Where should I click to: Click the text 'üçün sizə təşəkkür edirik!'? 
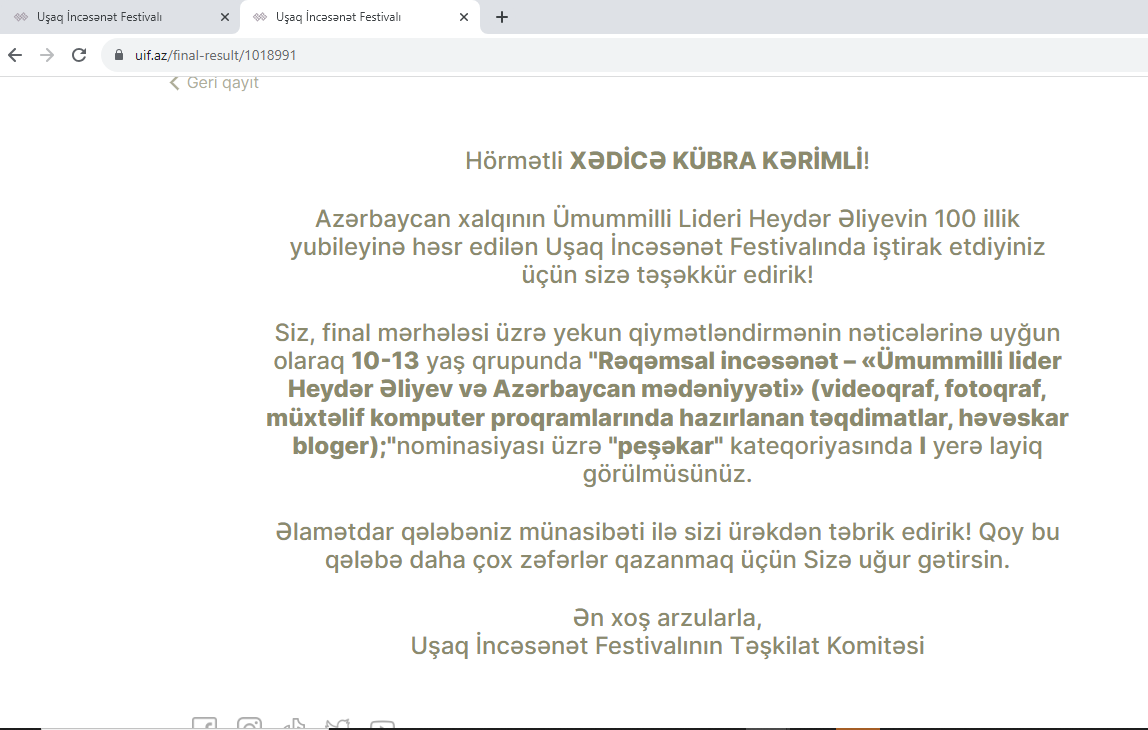pyautogui.click(x=667, y=275)
